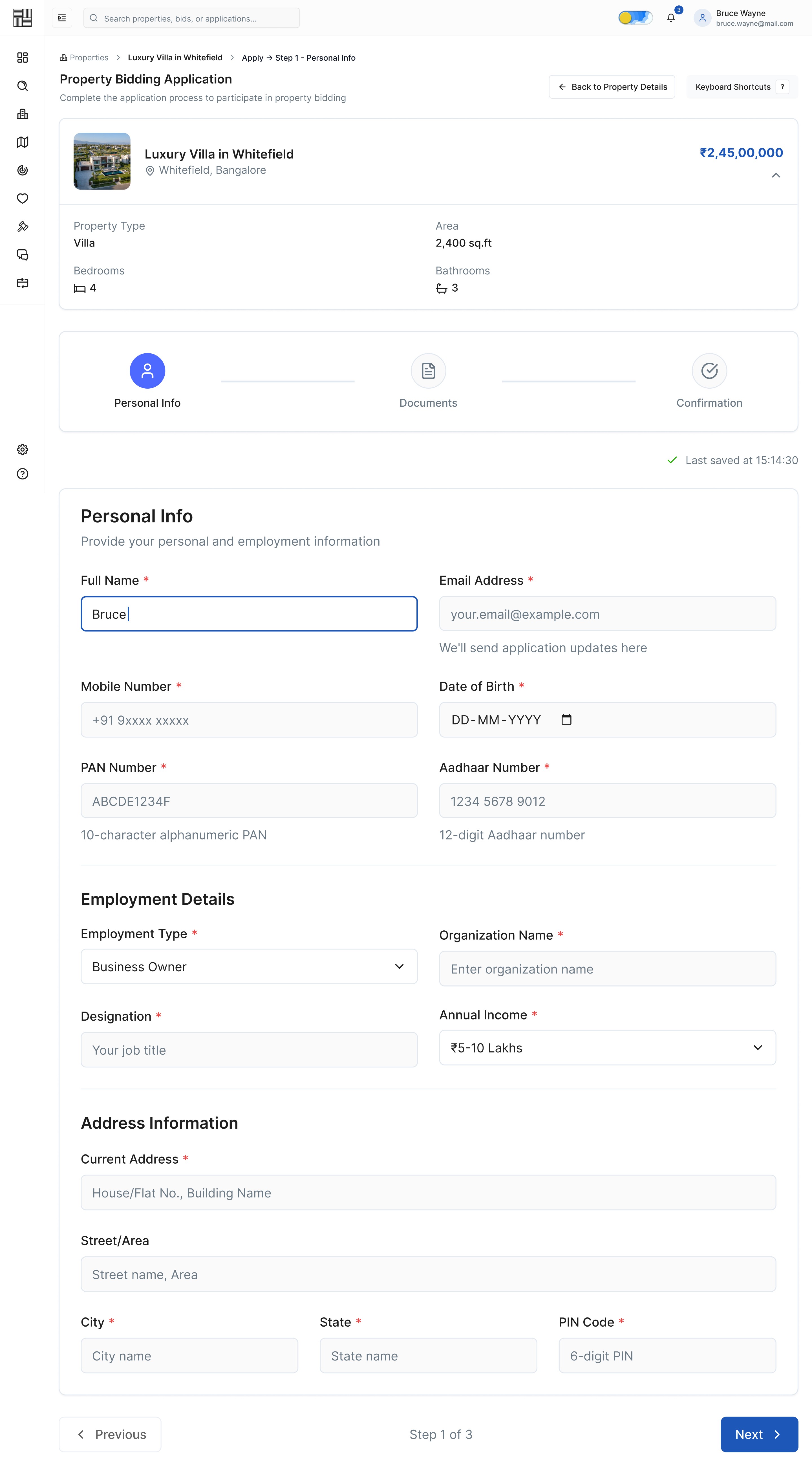The height and width of the screenshot is (1471, 812).
Task: Click the green check beside Last saved
Action: tap(672, 460)
